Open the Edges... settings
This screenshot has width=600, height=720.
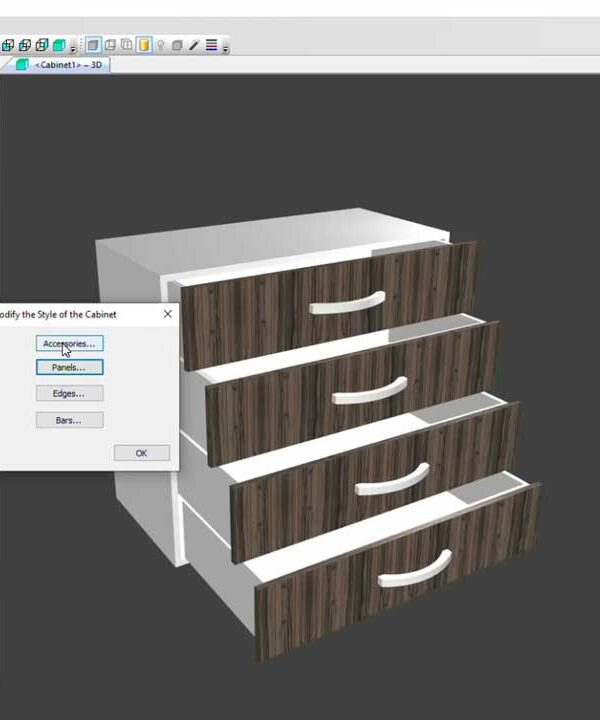[69, 394]
